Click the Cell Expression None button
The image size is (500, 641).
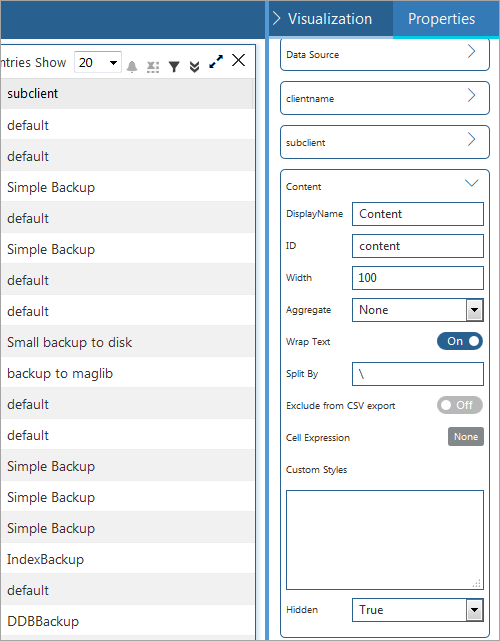tap(466, 437)
